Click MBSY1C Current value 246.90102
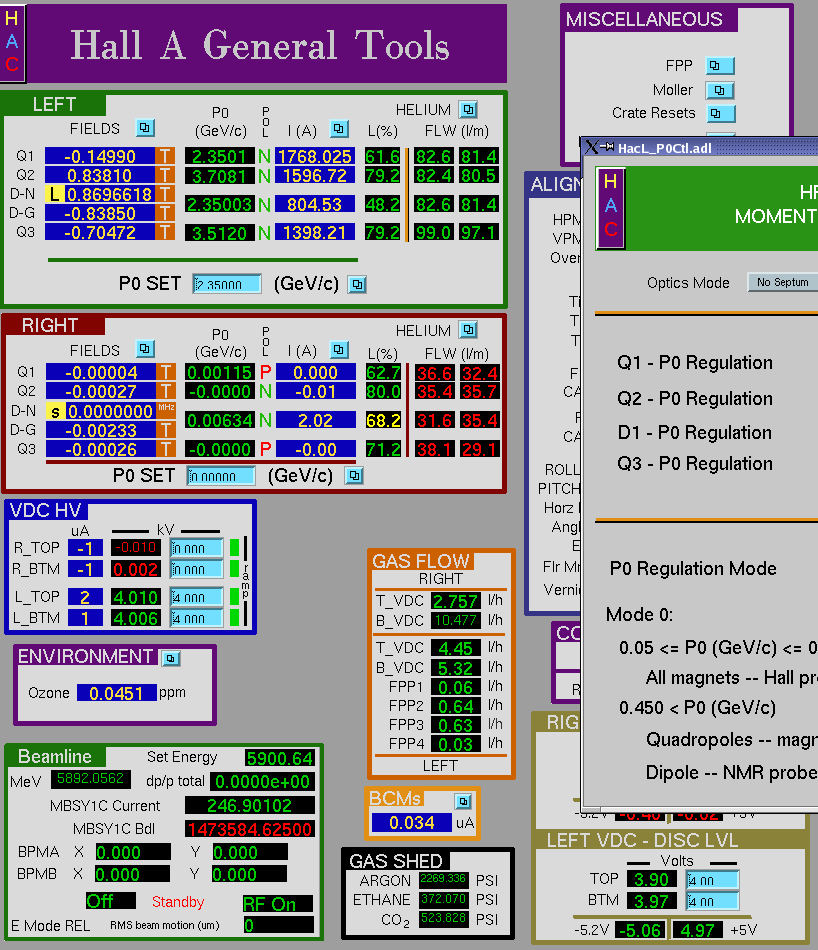The height and width of the screenshot is (950, 818). (x=250, y=805)
